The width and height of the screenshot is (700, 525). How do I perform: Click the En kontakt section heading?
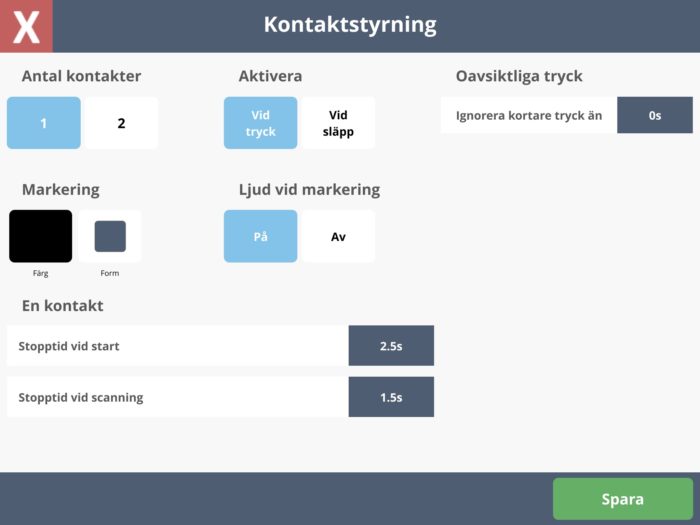(x=62, y=306)
